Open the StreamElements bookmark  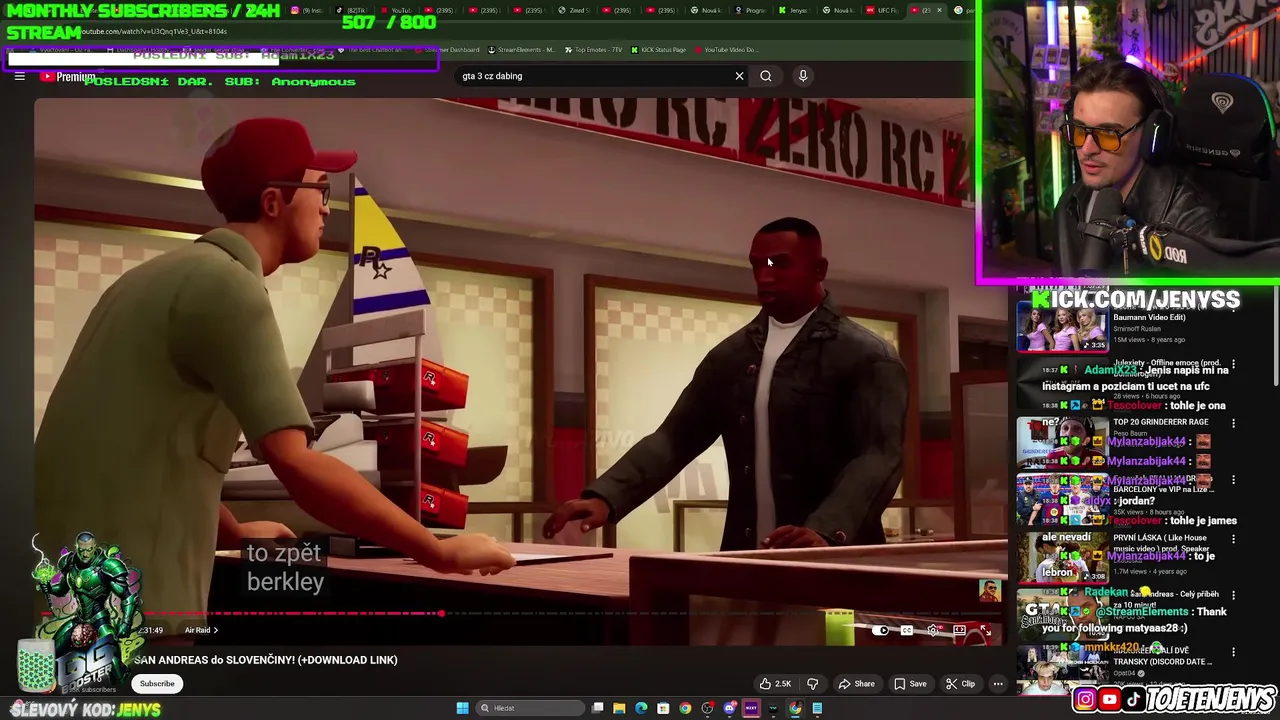(521, 50)
